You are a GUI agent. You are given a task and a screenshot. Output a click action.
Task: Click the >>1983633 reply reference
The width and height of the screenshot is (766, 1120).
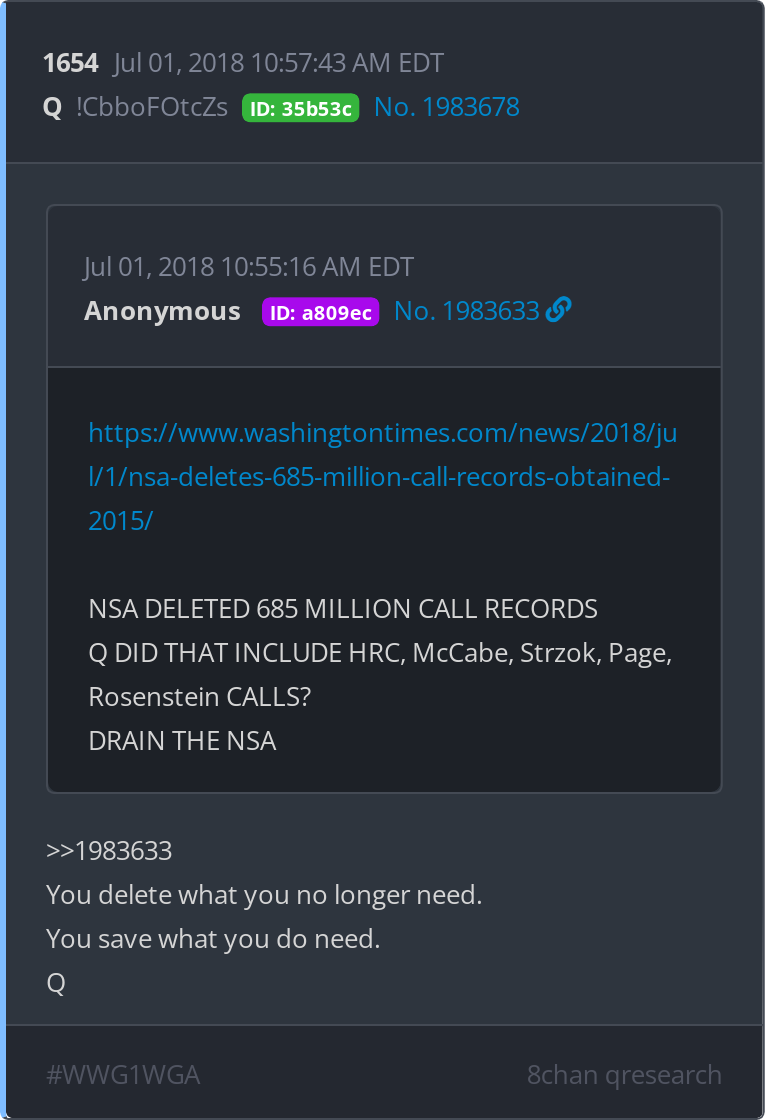coord(109,851)
